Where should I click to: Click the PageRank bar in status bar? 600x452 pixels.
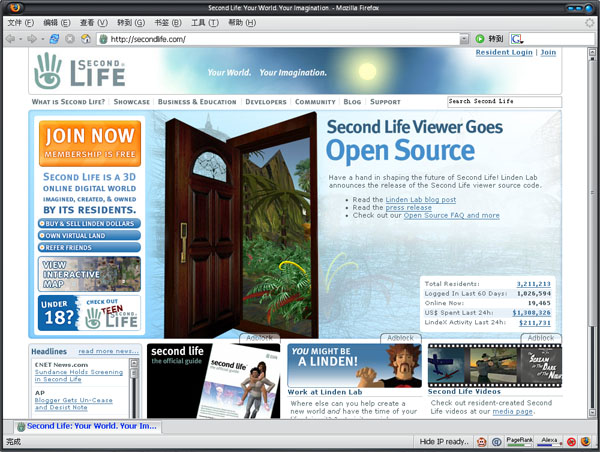click(519, 441)
